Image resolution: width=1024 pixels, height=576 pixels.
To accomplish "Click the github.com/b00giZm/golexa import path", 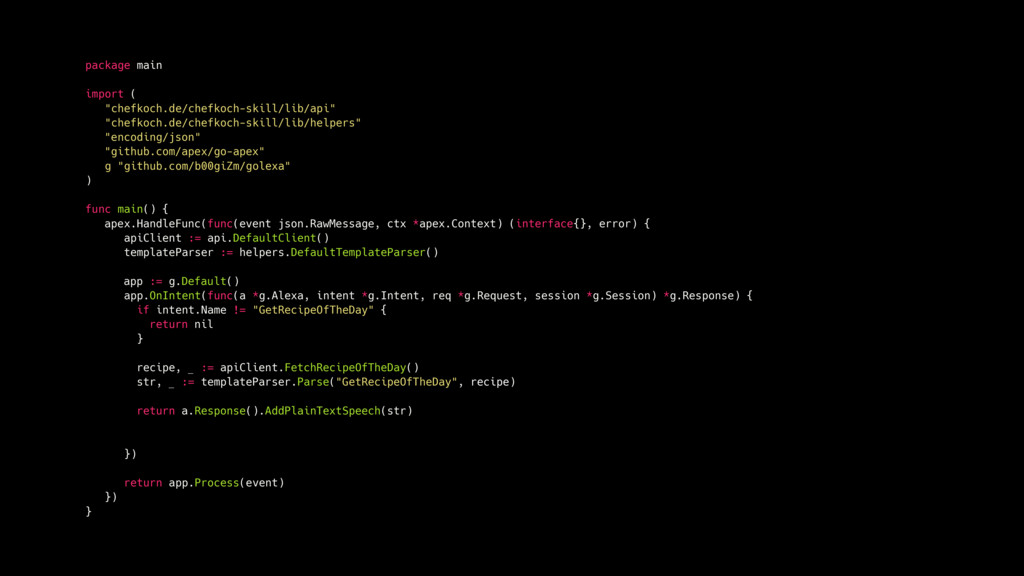I will 204,166.
